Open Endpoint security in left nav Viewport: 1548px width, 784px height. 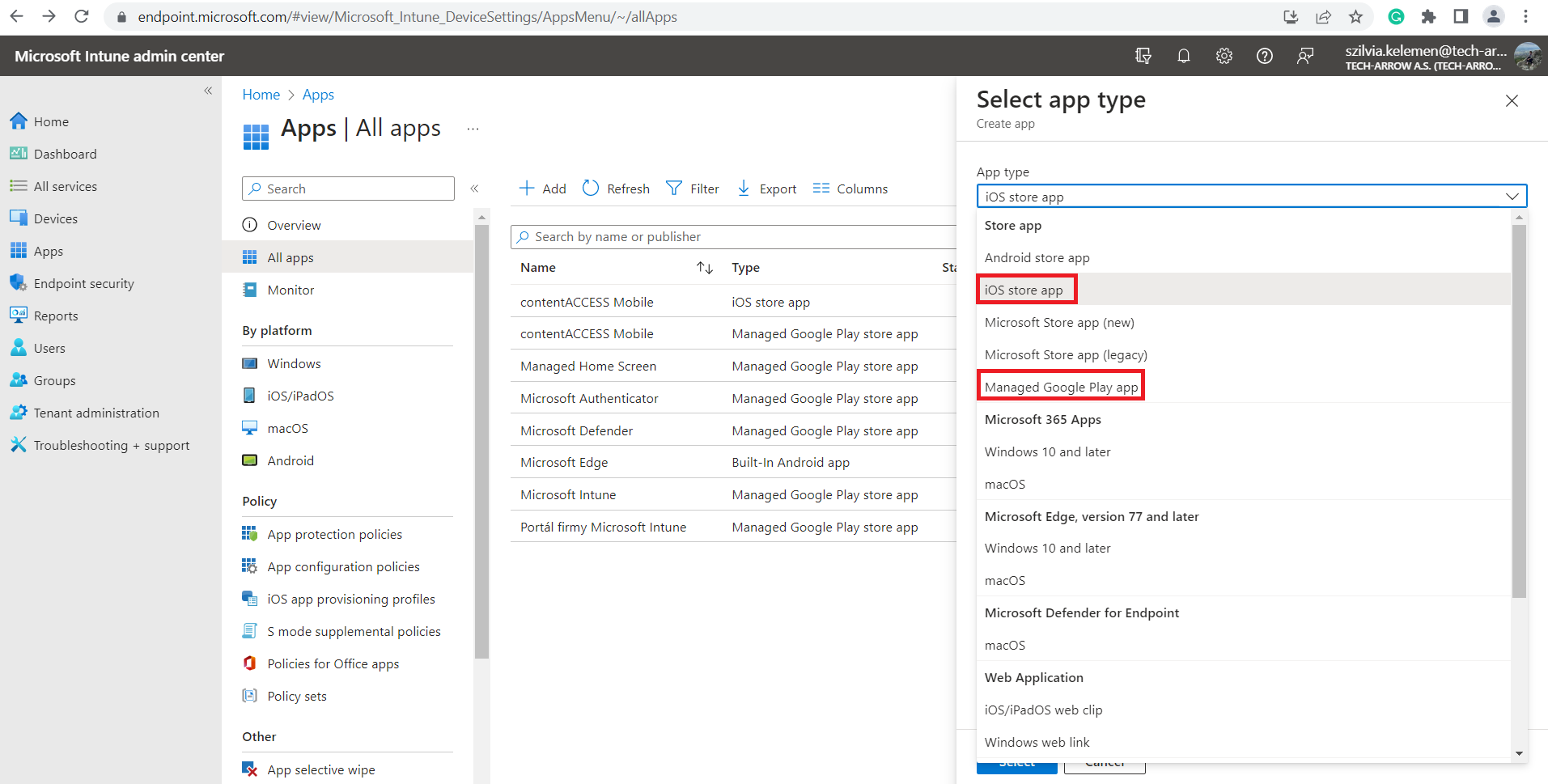pos(83,284)
